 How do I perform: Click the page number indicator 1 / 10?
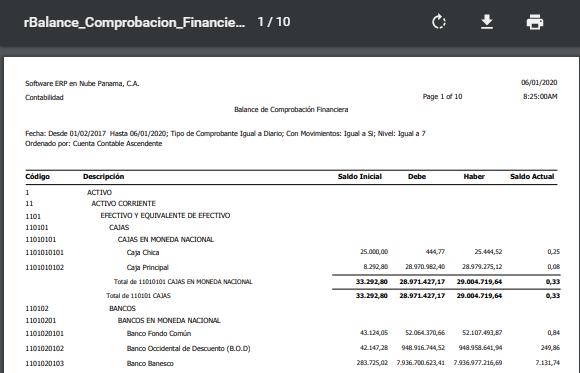[274, 22]
